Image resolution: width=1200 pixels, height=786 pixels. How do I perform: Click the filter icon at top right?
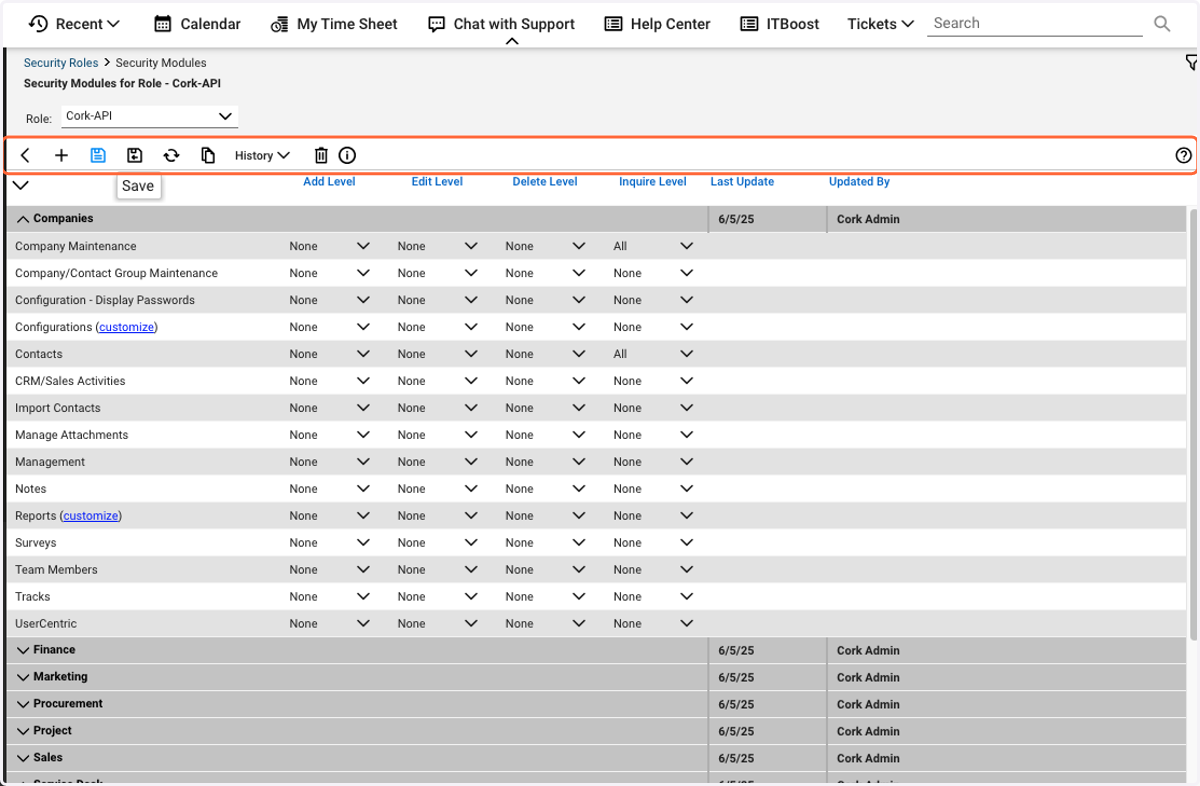tap(1191, 62)
